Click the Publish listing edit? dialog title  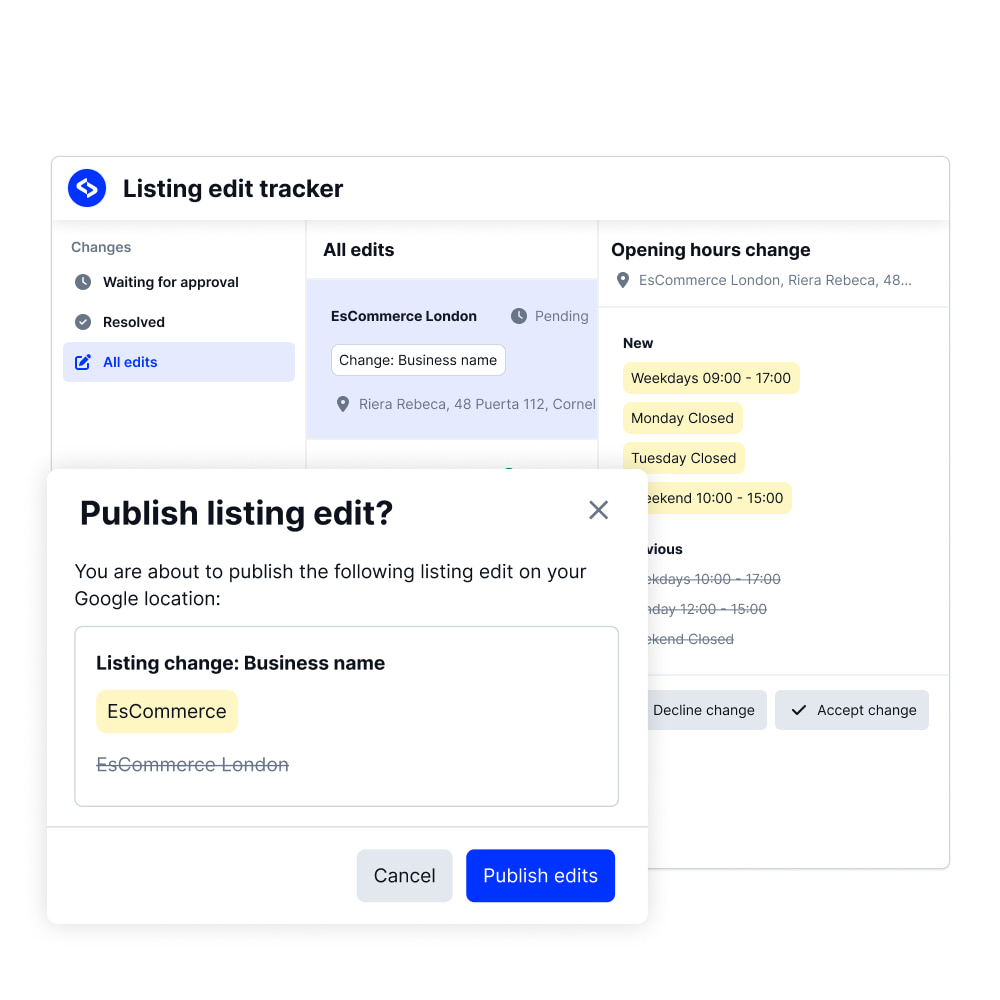click(236, 513)
